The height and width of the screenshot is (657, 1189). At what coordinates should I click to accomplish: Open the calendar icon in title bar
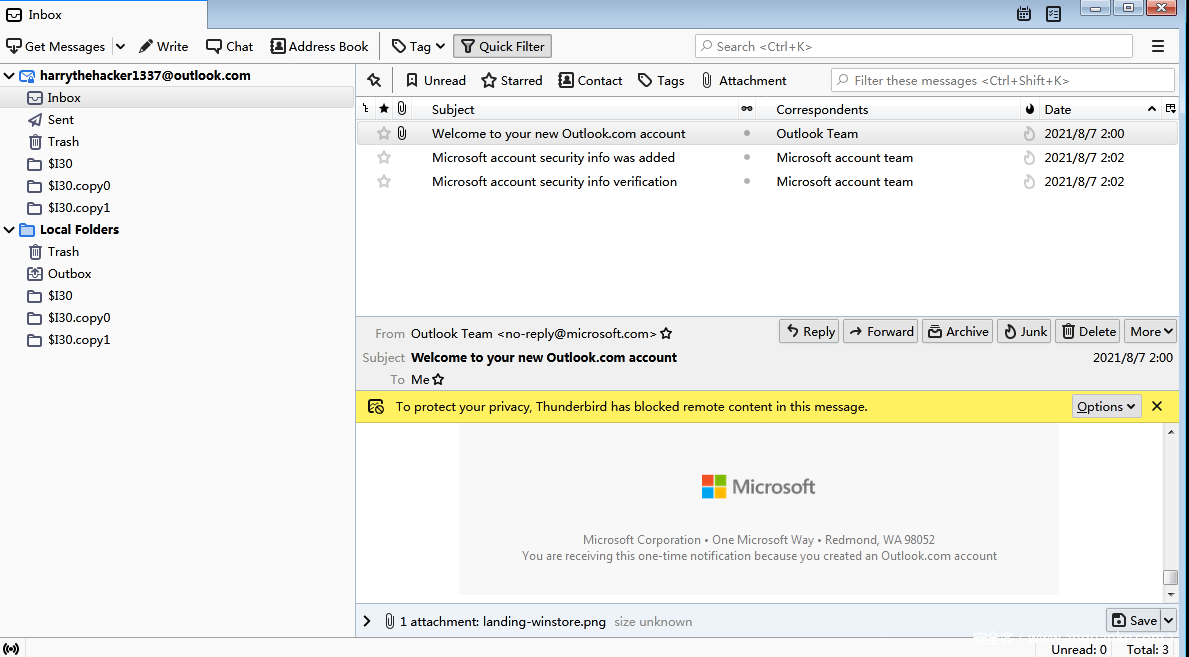(x=1024, y=14)
